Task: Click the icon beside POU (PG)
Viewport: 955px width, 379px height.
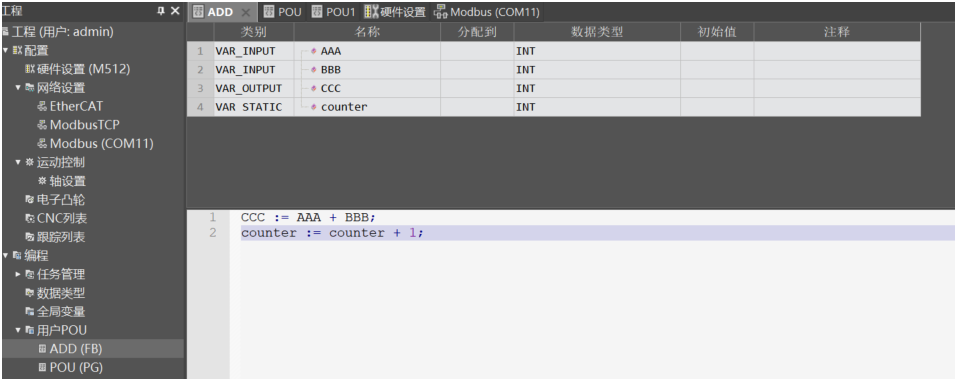Action: coord(42,367)
